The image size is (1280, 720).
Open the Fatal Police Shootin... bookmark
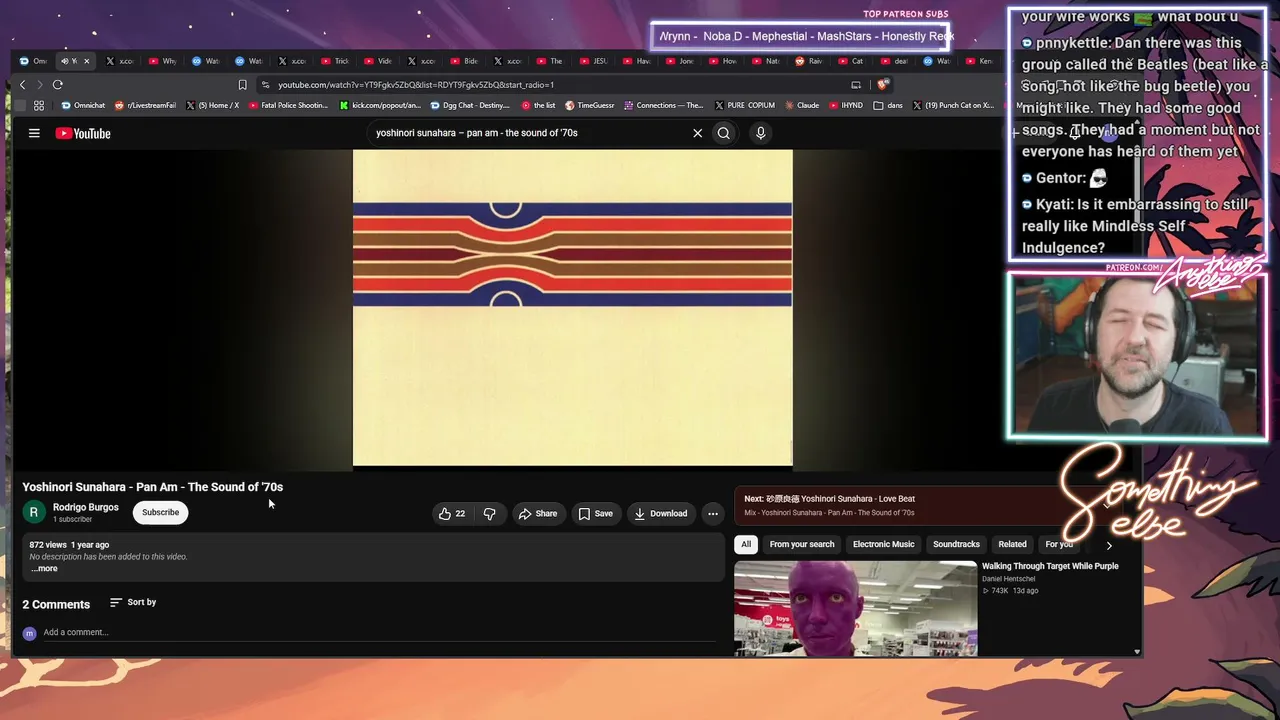[x=287, y=105]
